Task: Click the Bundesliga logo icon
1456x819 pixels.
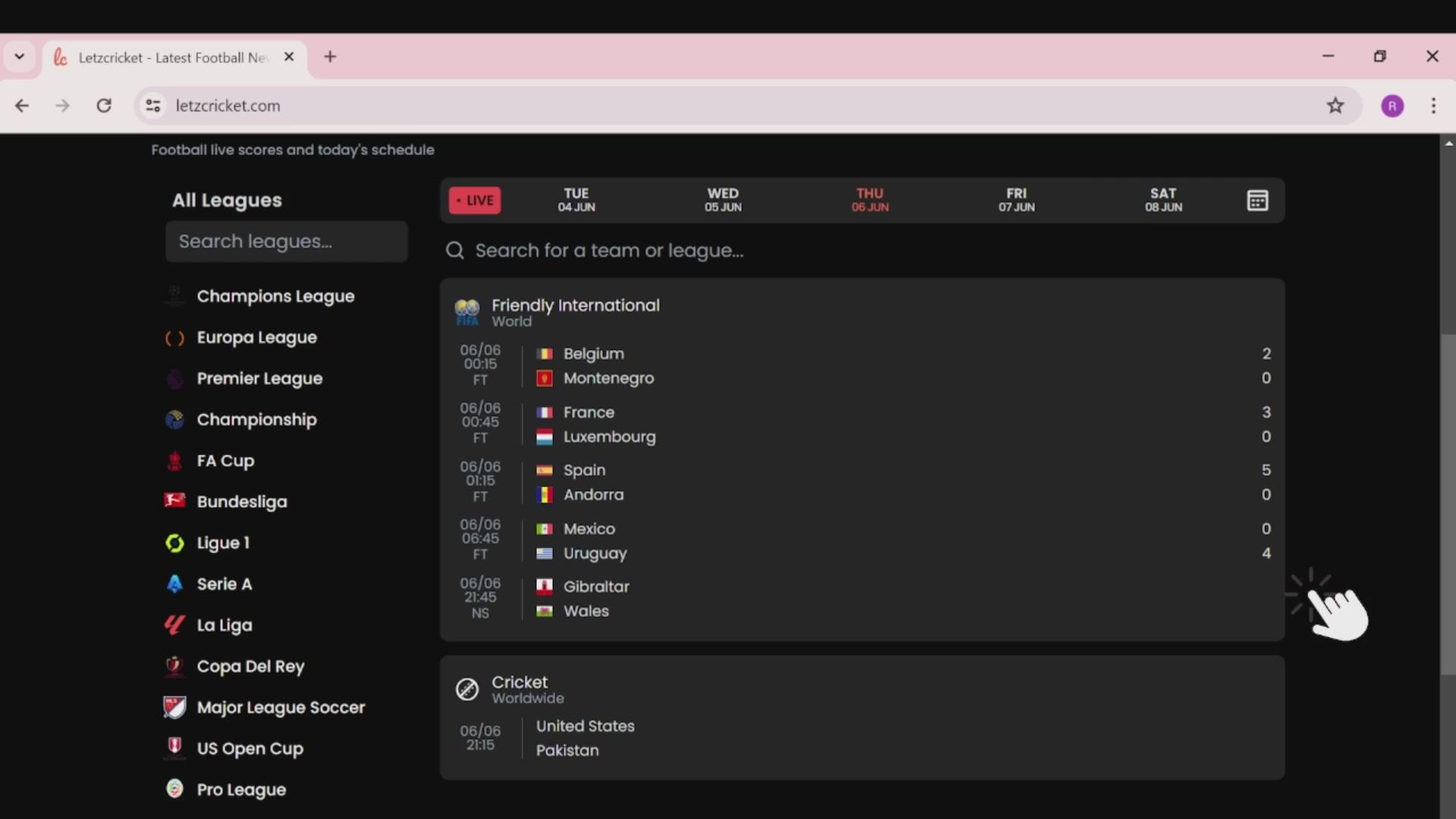Action: (174, 500)
